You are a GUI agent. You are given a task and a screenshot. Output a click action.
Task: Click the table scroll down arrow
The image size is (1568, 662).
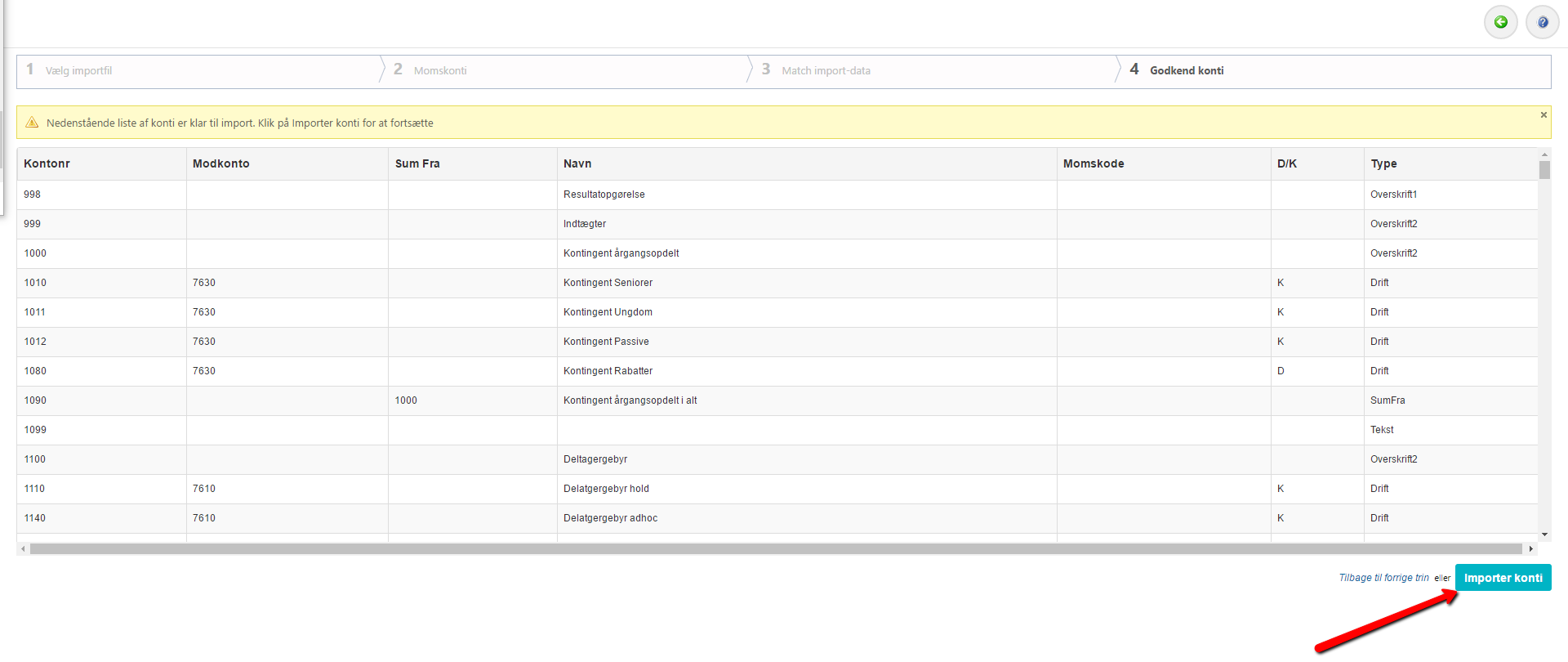(x=1544, y=535)
